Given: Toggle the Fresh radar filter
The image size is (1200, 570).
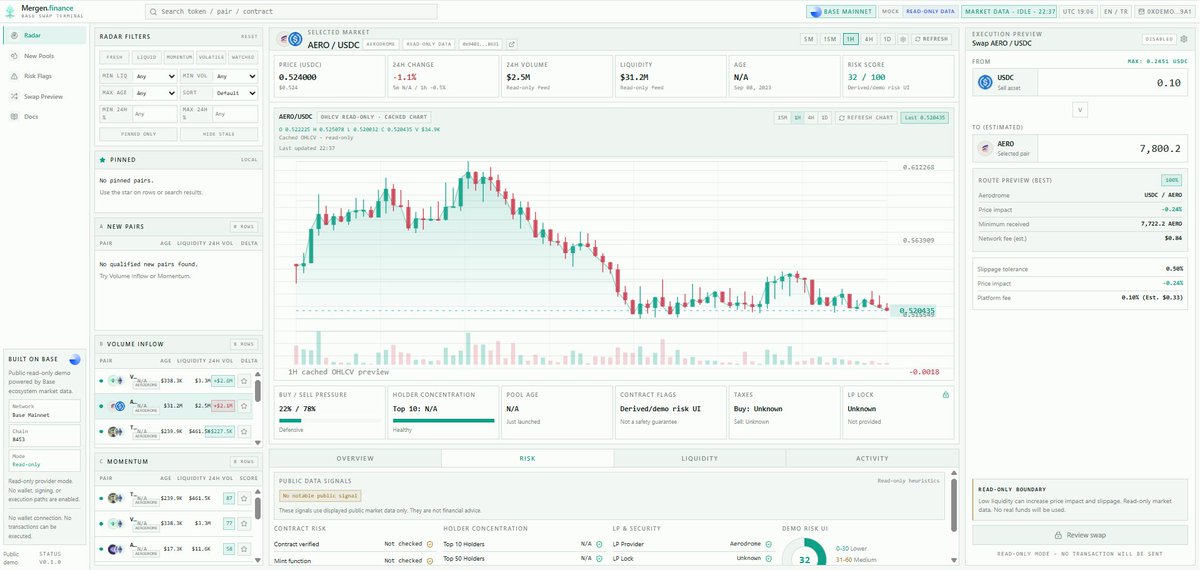Looking at the screenshot, I should [x=115, y=57].
